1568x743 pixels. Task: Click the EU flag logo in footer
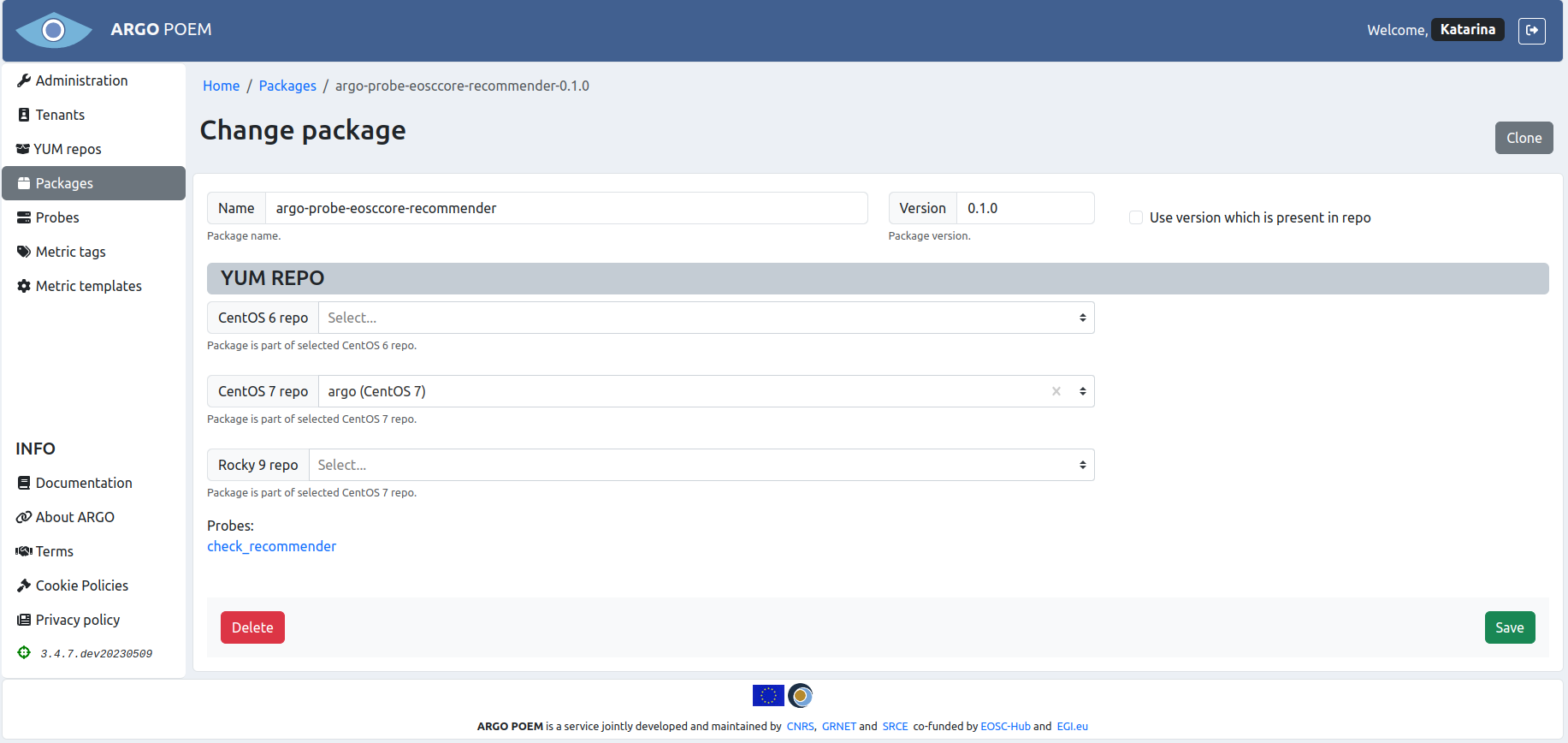pos(768,695)
